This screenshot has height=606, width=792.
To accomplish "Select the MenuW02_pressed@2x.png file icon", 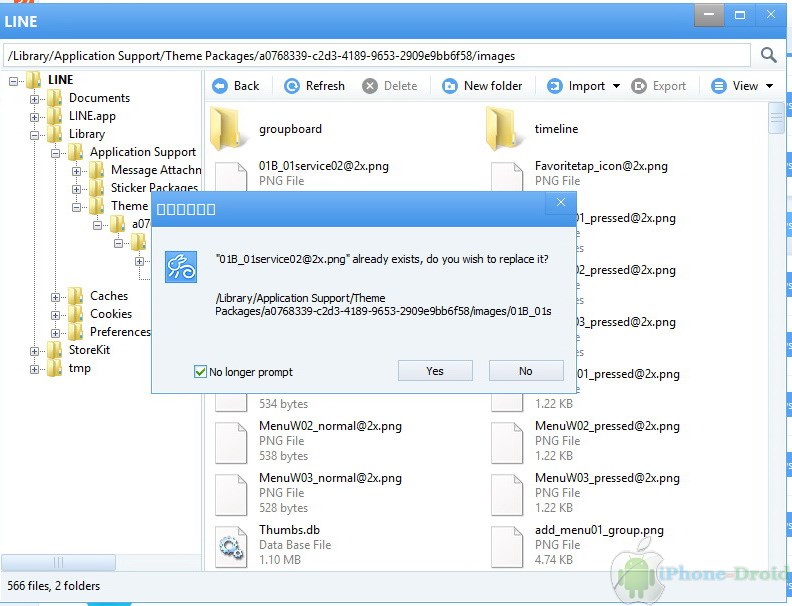I will point(507,443).
